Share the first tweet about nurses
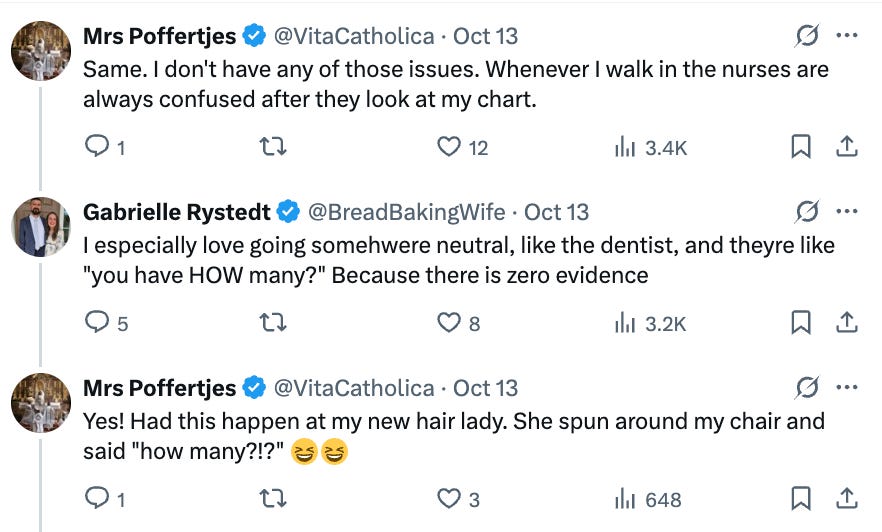The height and width of the screenshot is (532, 882). 846,148
